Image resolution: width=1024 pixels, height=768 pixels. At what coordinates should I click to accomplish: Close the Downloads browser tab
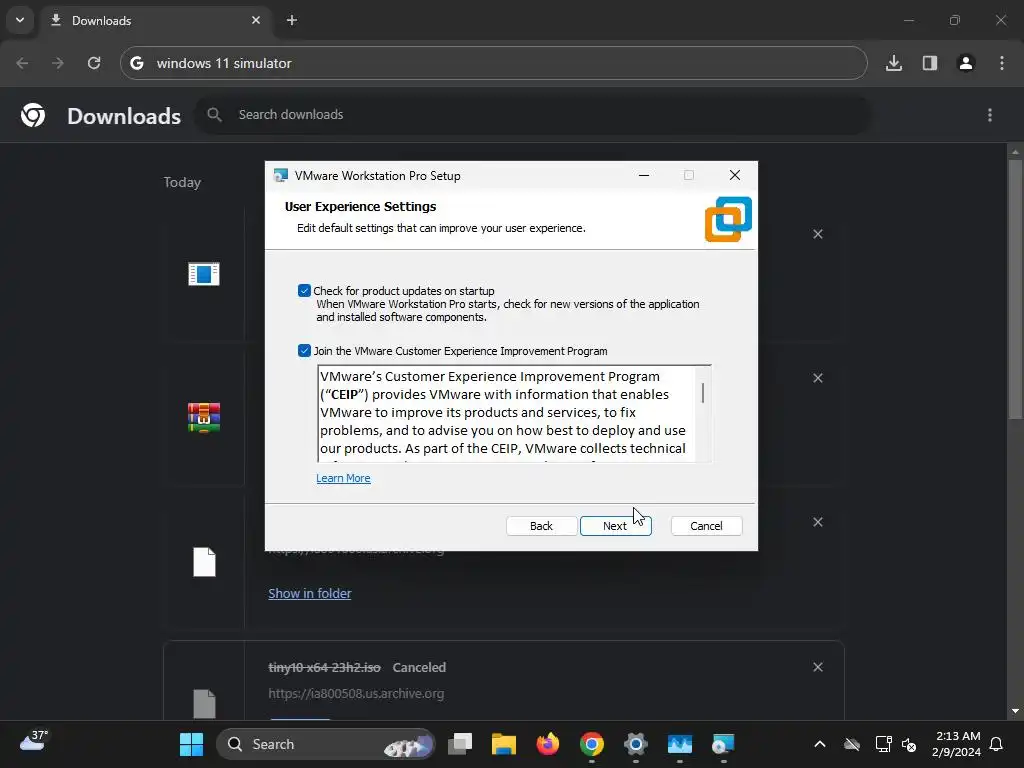pos(256,20)
